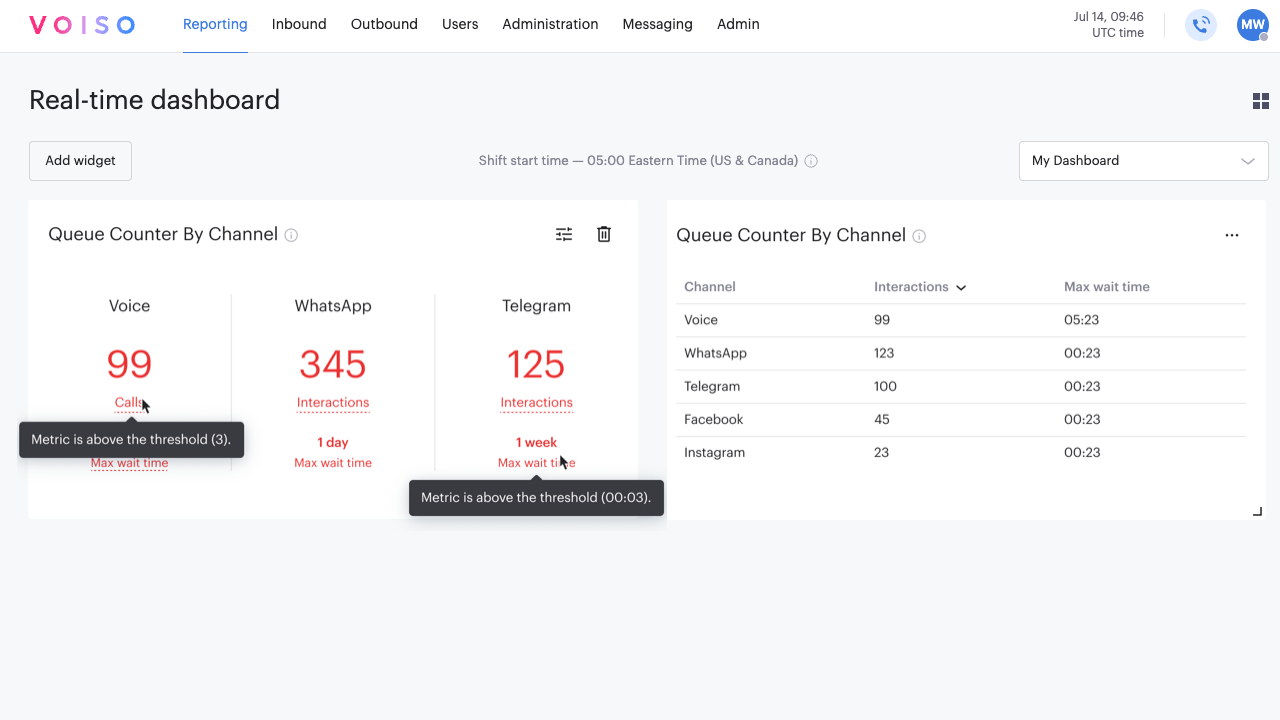Open the Reporting menu
Viewport: 1280px width, 720px height.
(x=215, y=24)
